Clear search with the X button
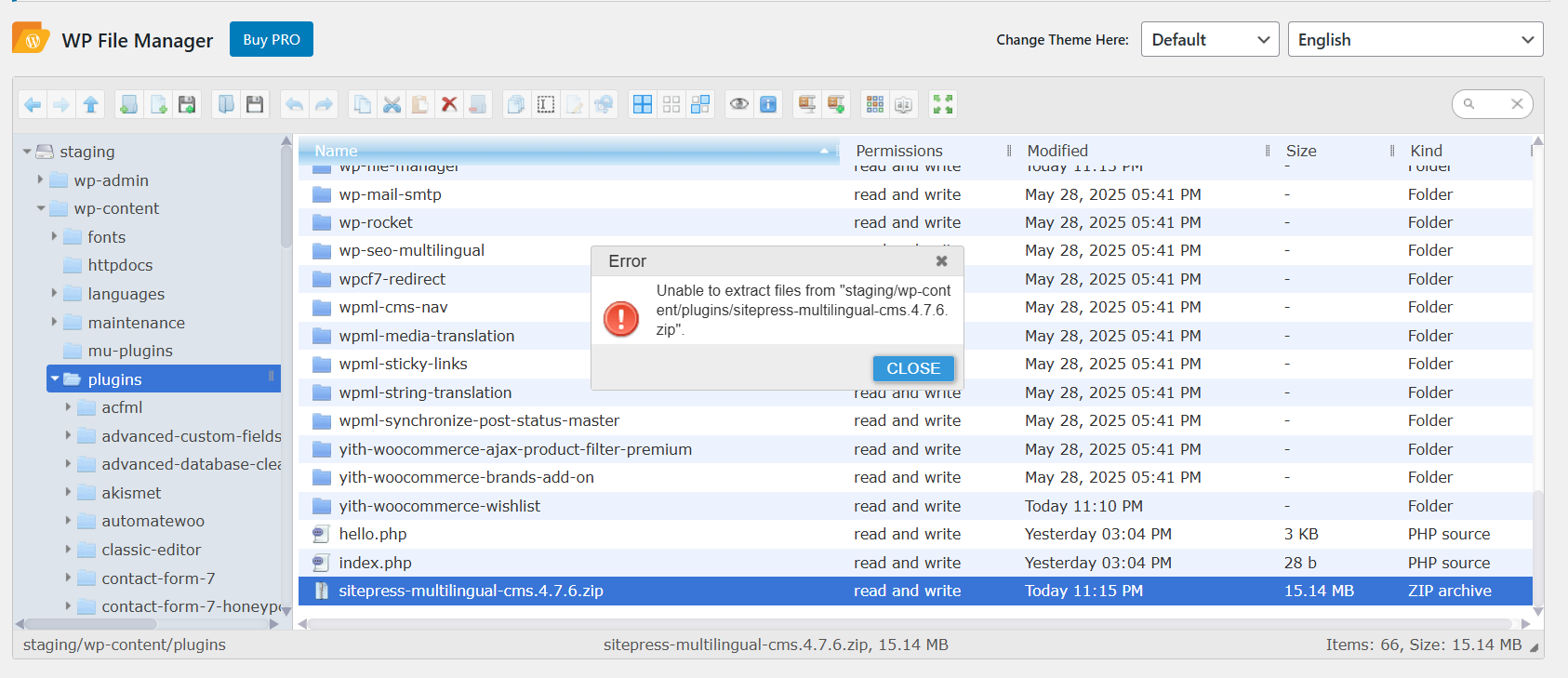 click(1517, 104)
